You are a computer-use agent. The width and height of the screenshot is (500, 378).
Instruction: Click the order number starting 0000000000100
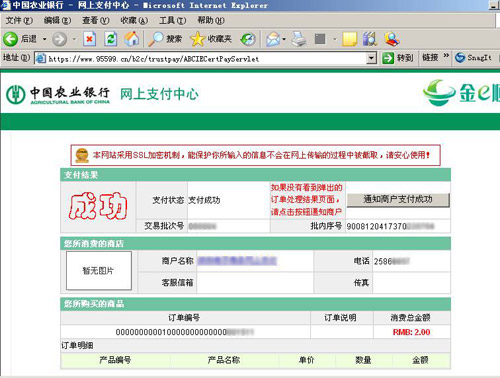[x=185, y=332]
